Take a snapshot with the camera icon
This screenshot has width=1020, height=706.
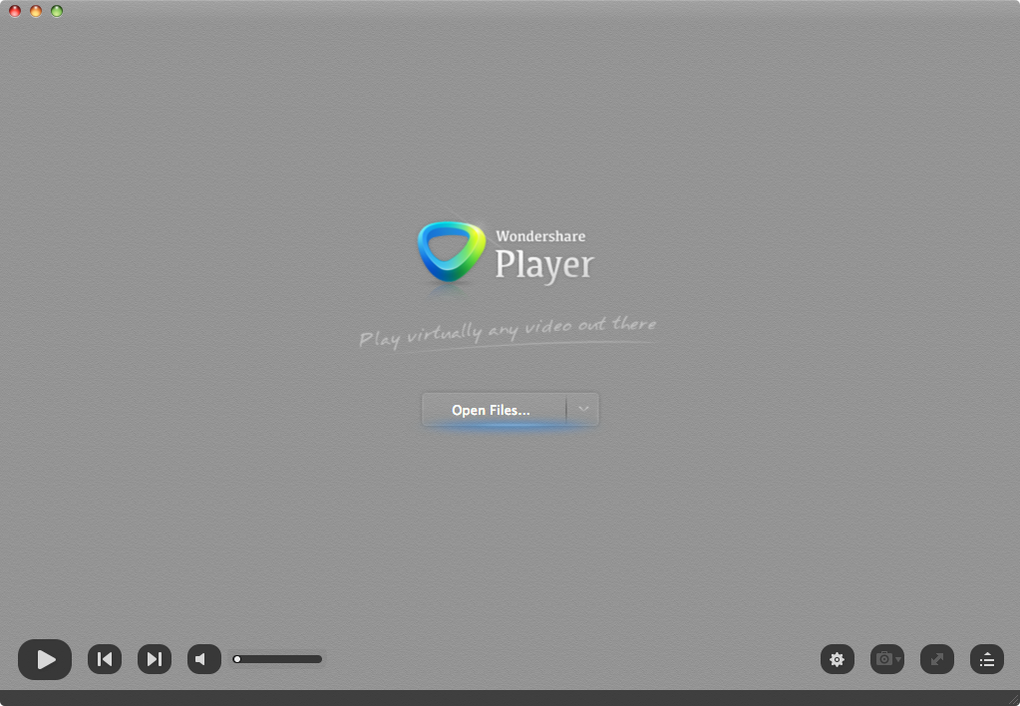(x=884, y=659)
